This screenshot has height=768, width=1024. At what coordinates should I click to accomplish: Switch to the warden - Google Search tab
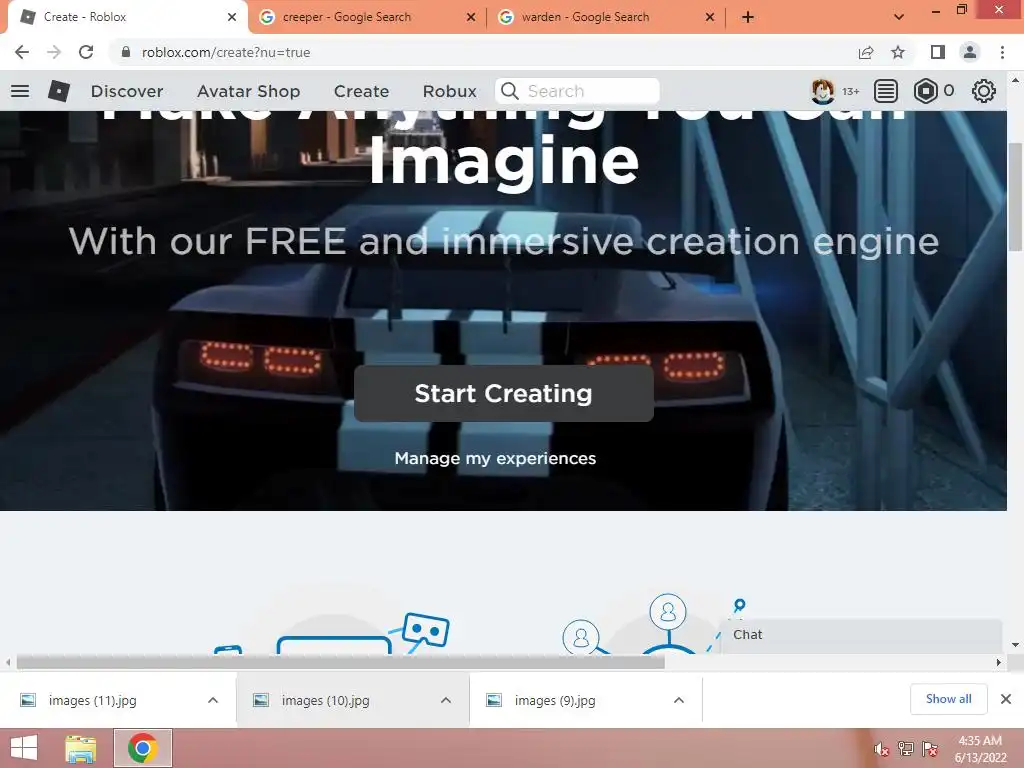(x=606, y=17)
